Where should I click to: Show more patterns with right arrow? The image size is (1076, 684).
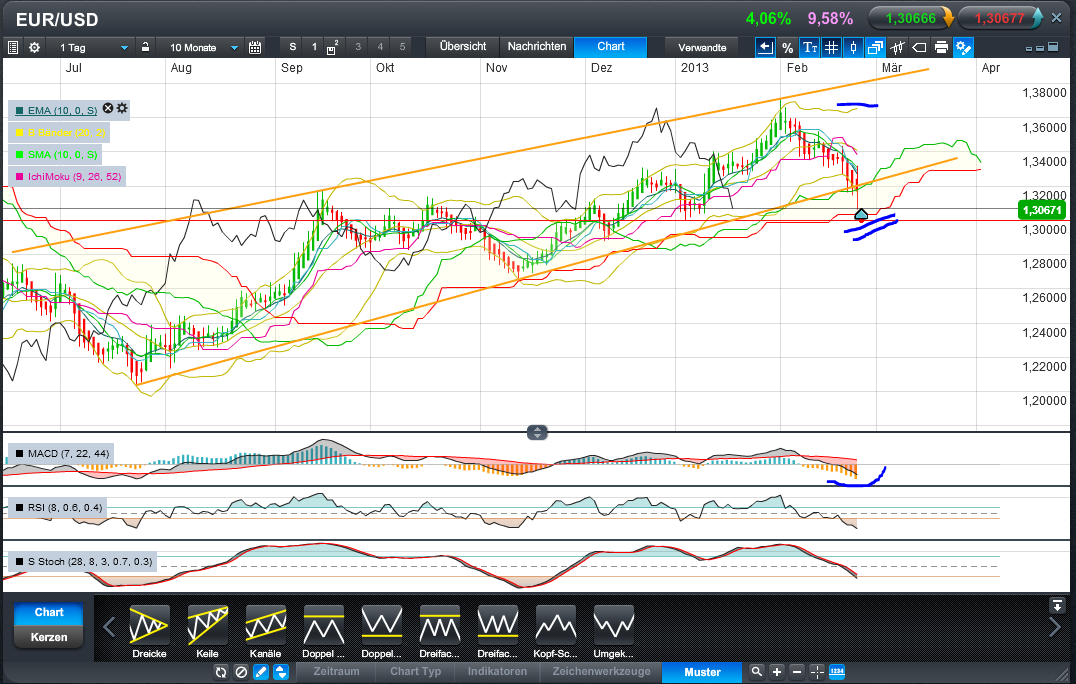point(1055,626)
